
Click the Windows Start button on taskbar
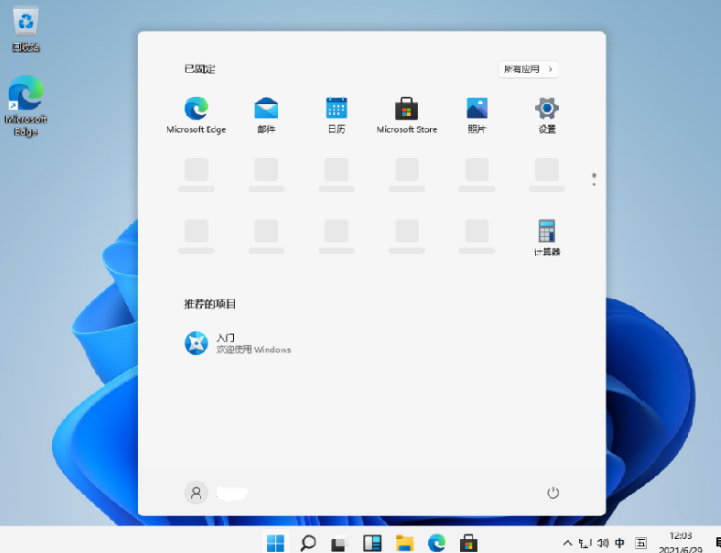point(276,543)
